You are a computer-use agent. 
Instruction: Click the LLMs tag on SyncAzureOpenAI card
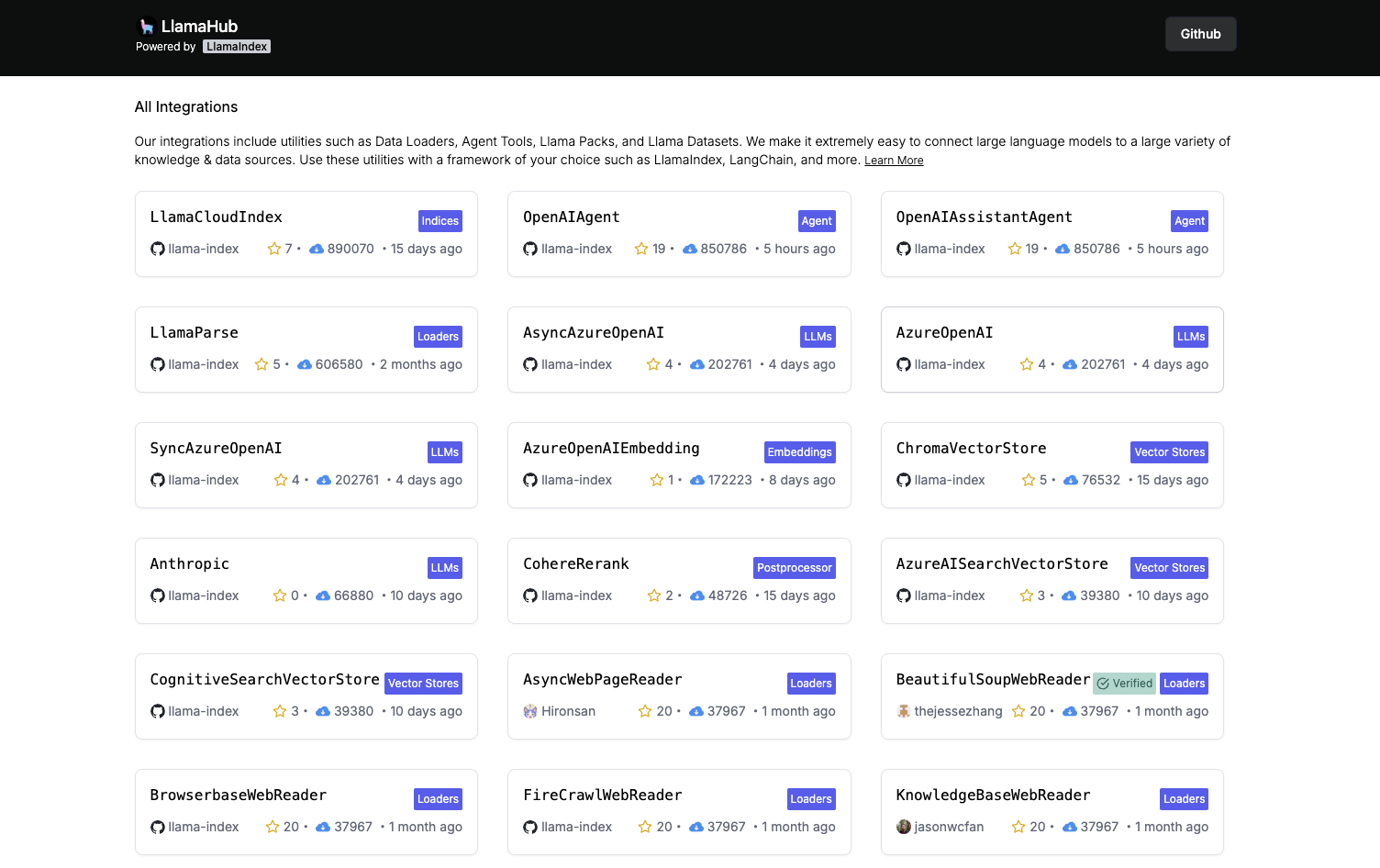(x=445, y=452)
